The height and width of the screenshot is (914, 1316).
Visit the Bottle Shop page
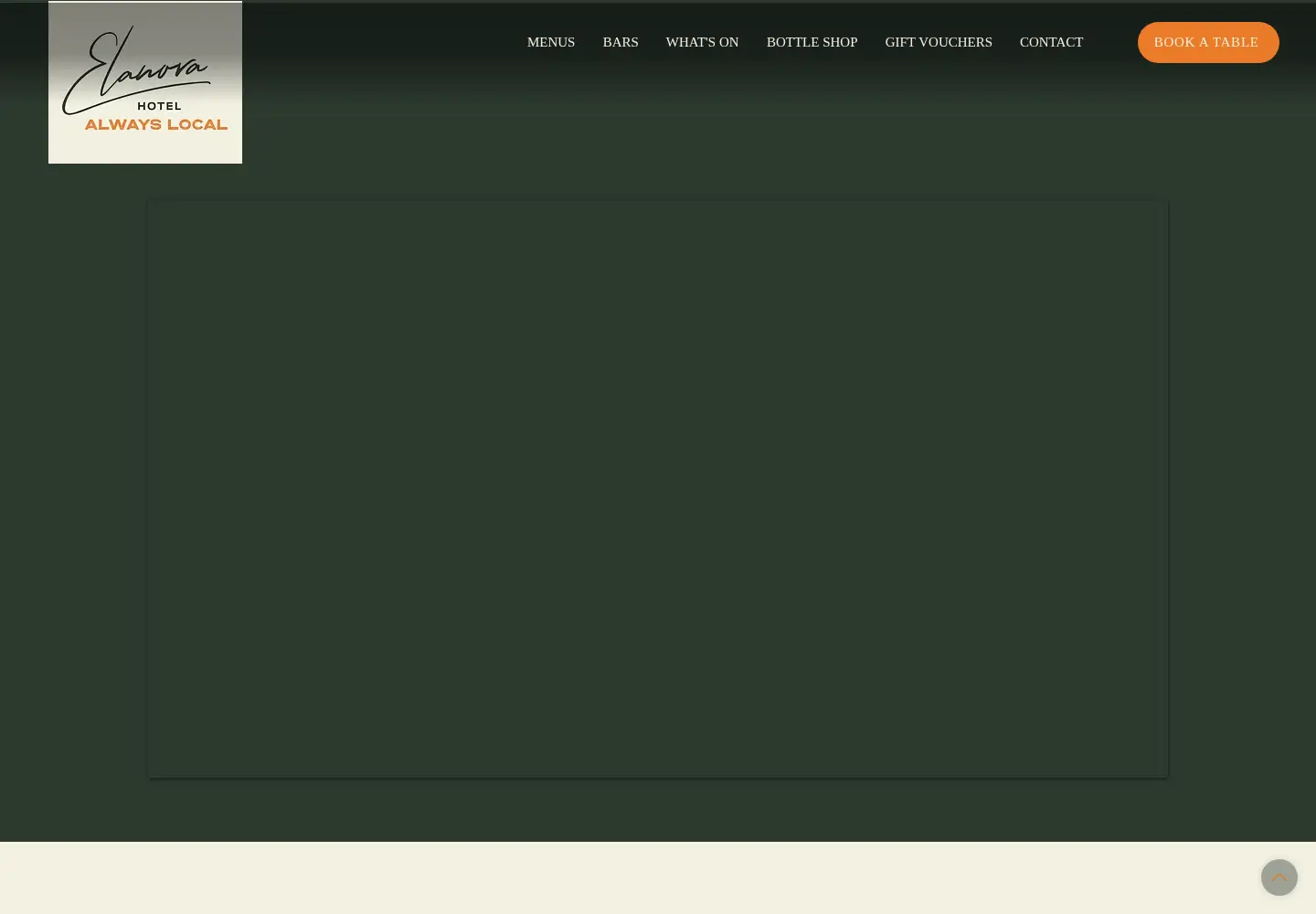[x=812, y=42]
